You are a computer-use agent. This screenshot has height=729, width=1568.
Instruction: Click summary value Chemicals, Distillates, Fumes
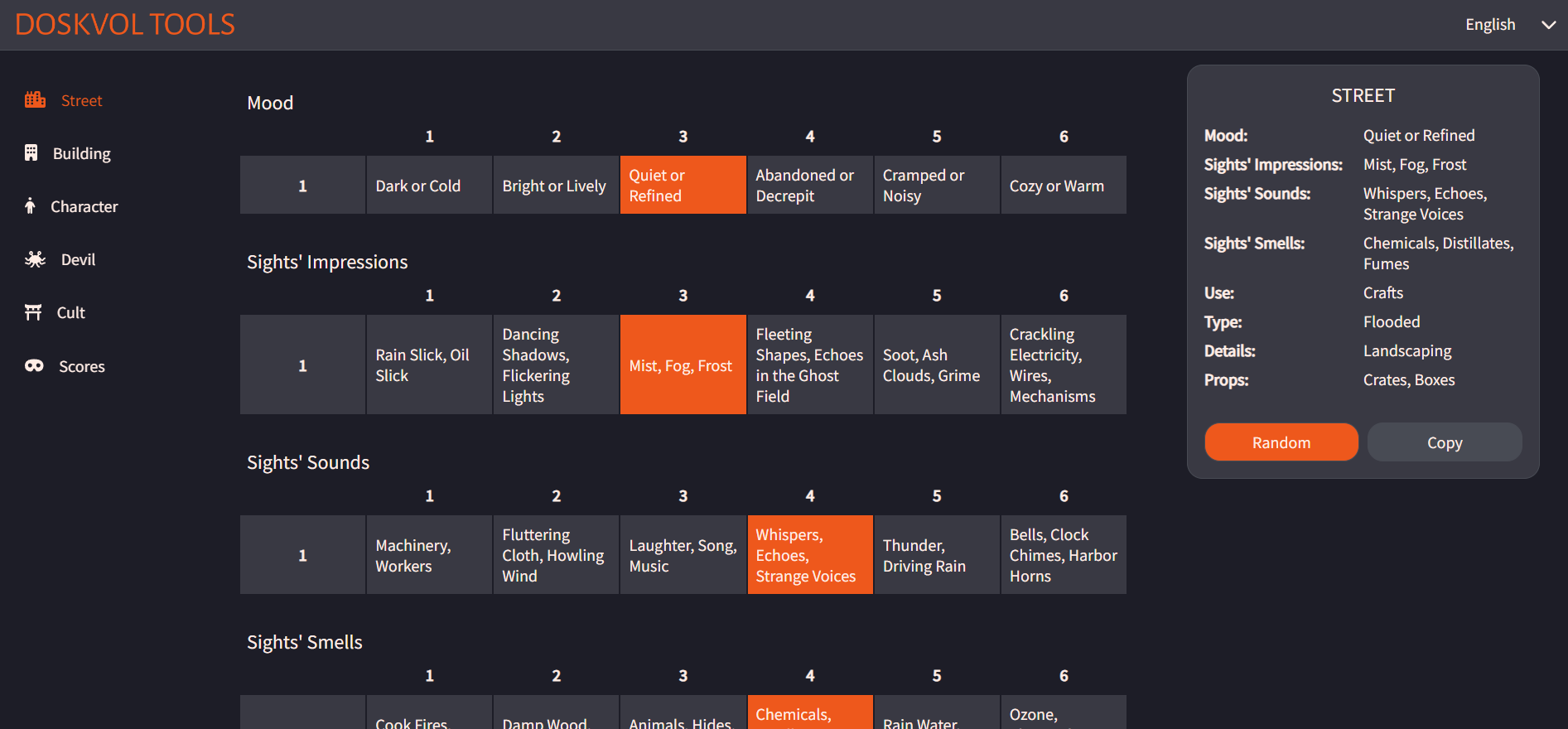1439,253
